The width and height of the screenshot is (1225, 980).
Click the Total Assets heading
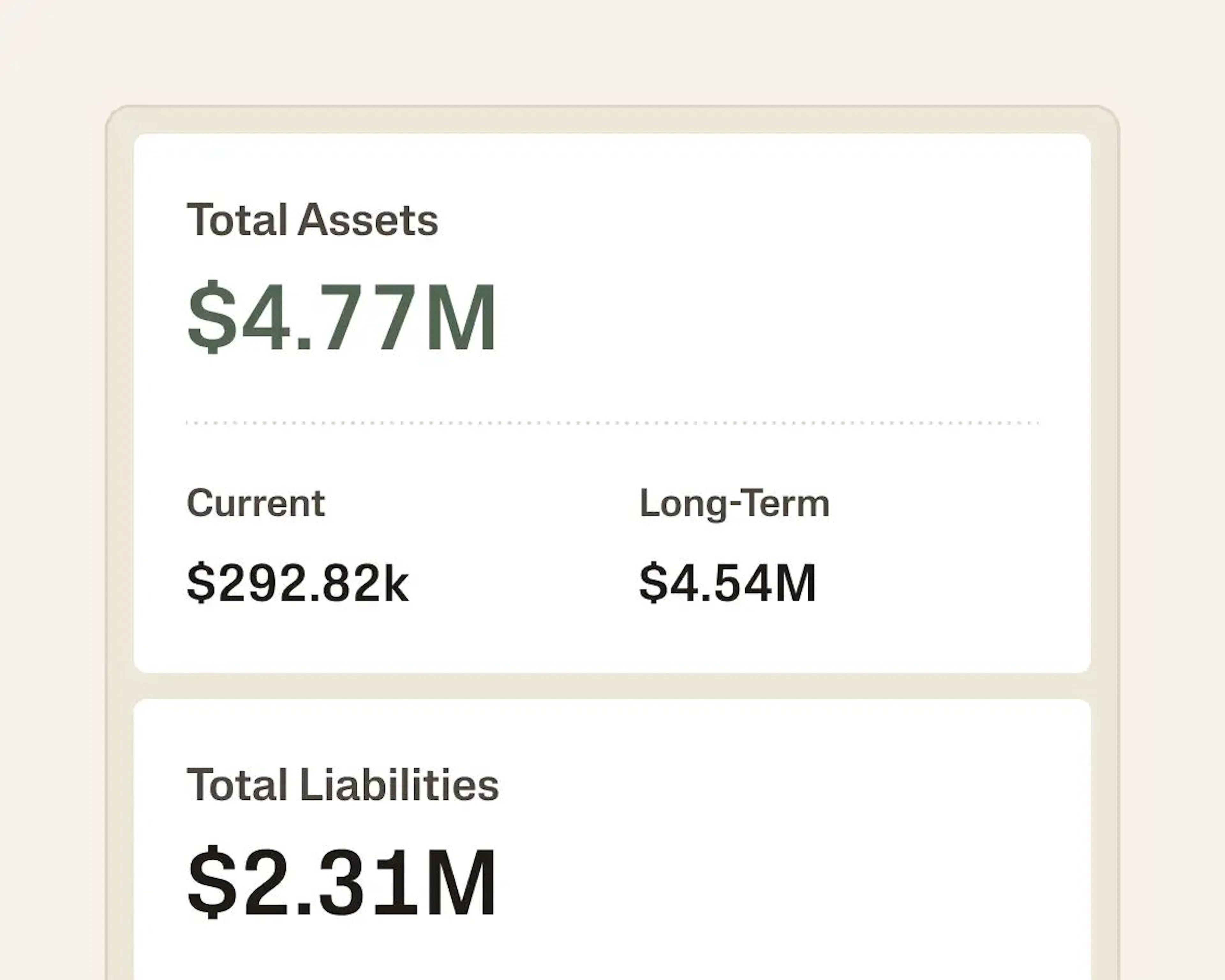tap(312, 220)
